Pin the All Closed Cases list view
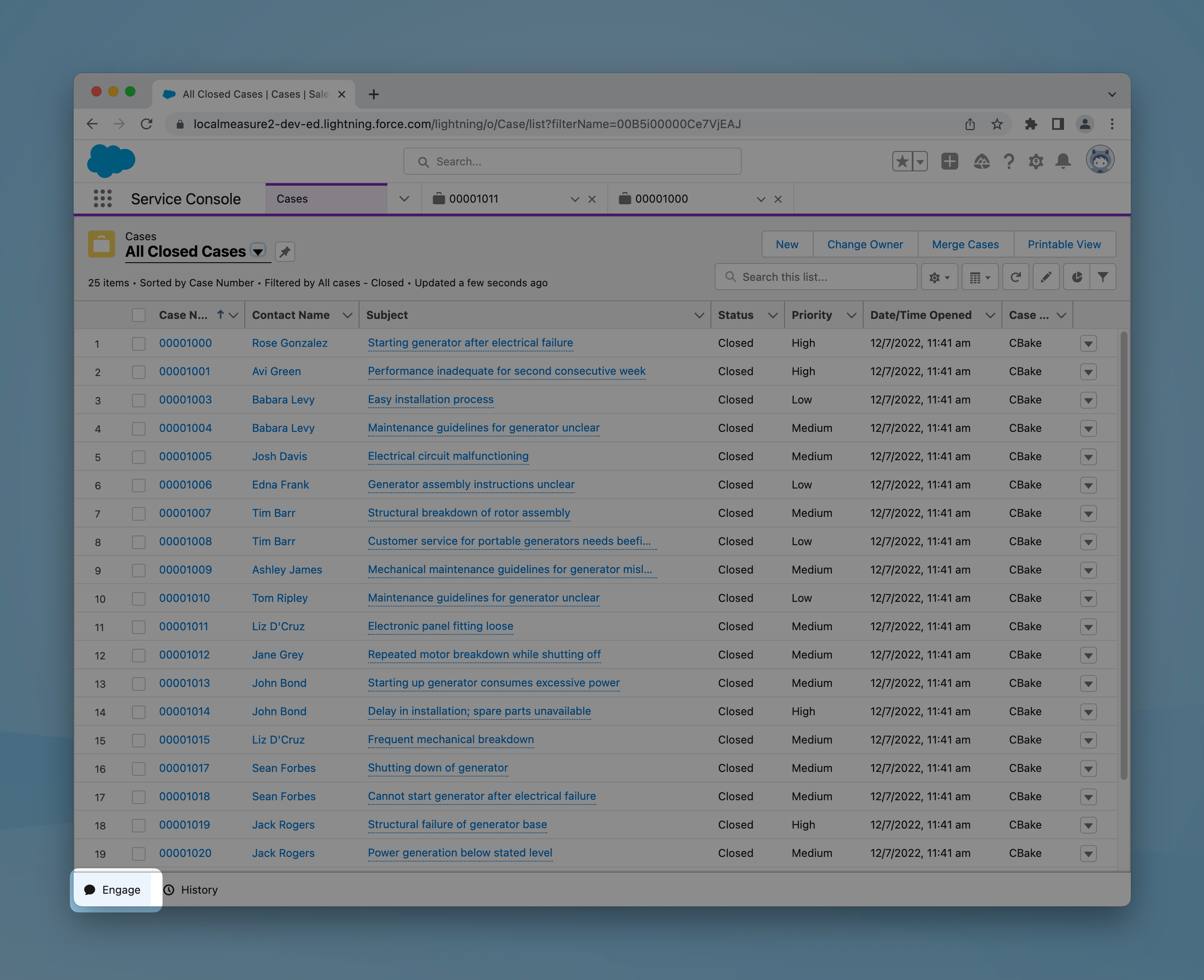 285,252
